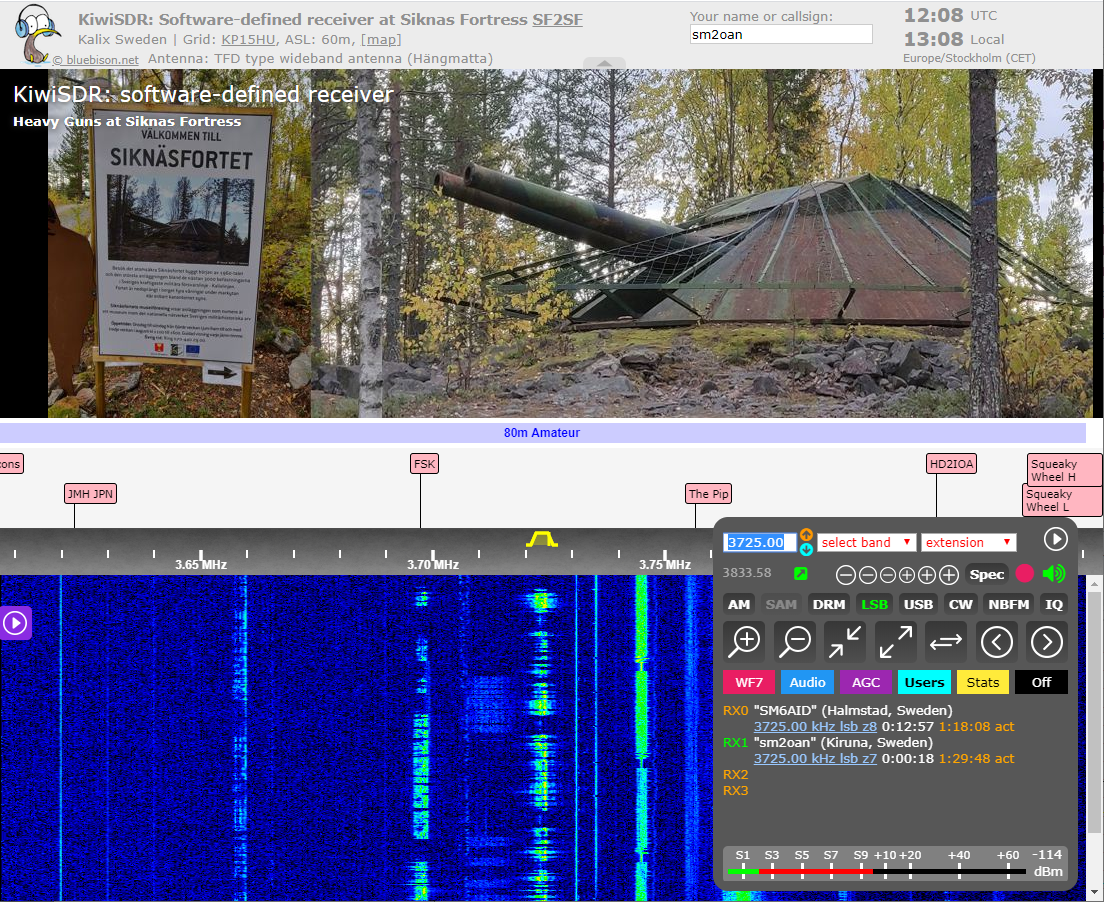
Task: Select NBFM demodulation mode
Action: click(x=1008, y=604)
